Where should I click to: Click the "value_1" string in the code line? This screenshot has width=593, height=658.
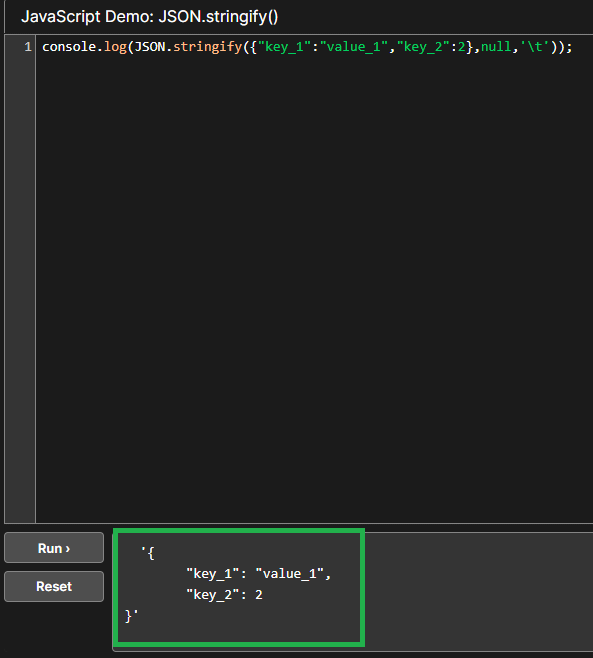point(354,47)
